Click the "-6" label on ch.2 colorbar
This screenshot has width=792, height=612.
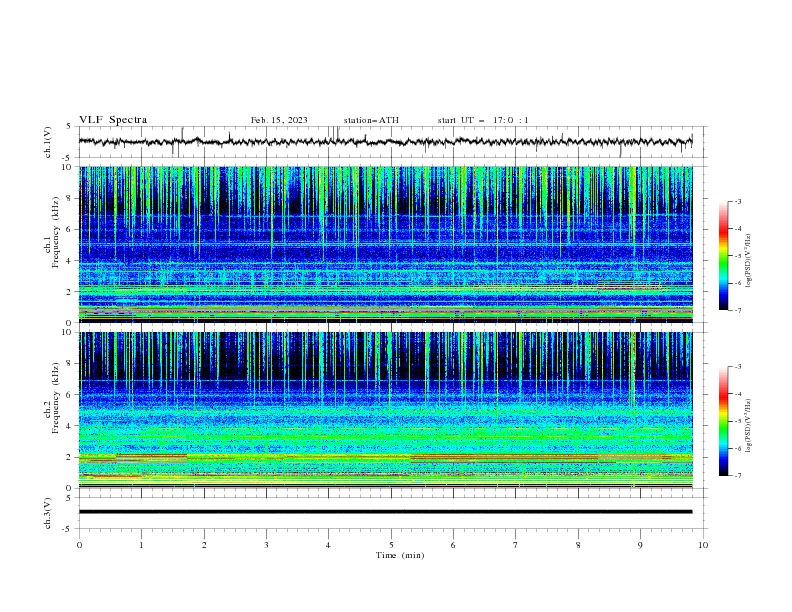coord(738,448)
